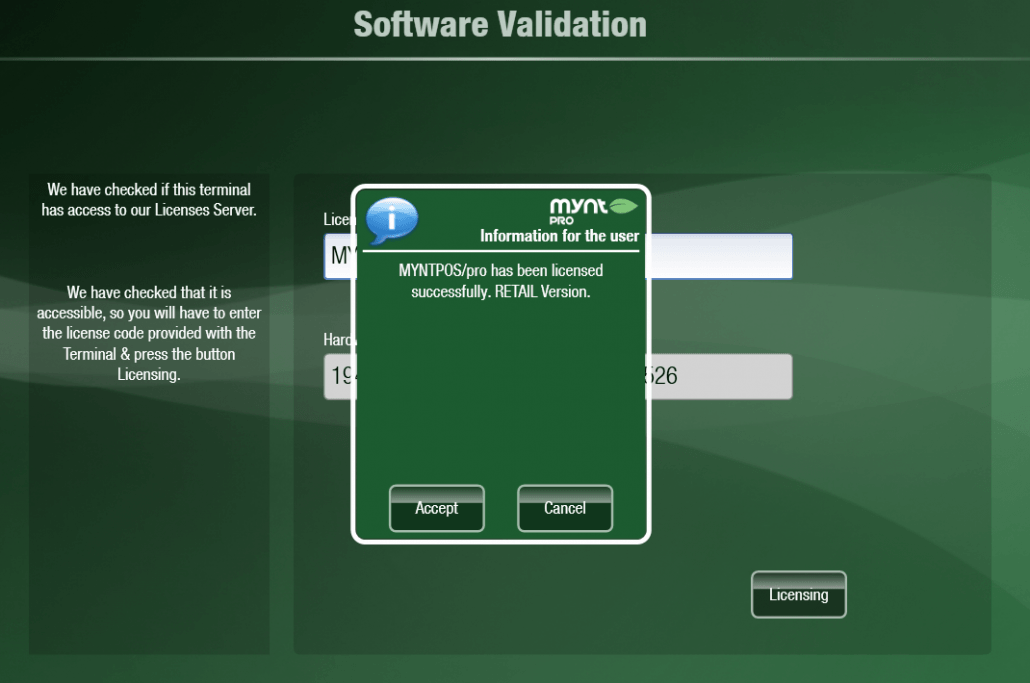Click the instruction panel about Licenses Server
Image resolution: width=1030 pixels, height=683 pixels.
click(148, 198)
